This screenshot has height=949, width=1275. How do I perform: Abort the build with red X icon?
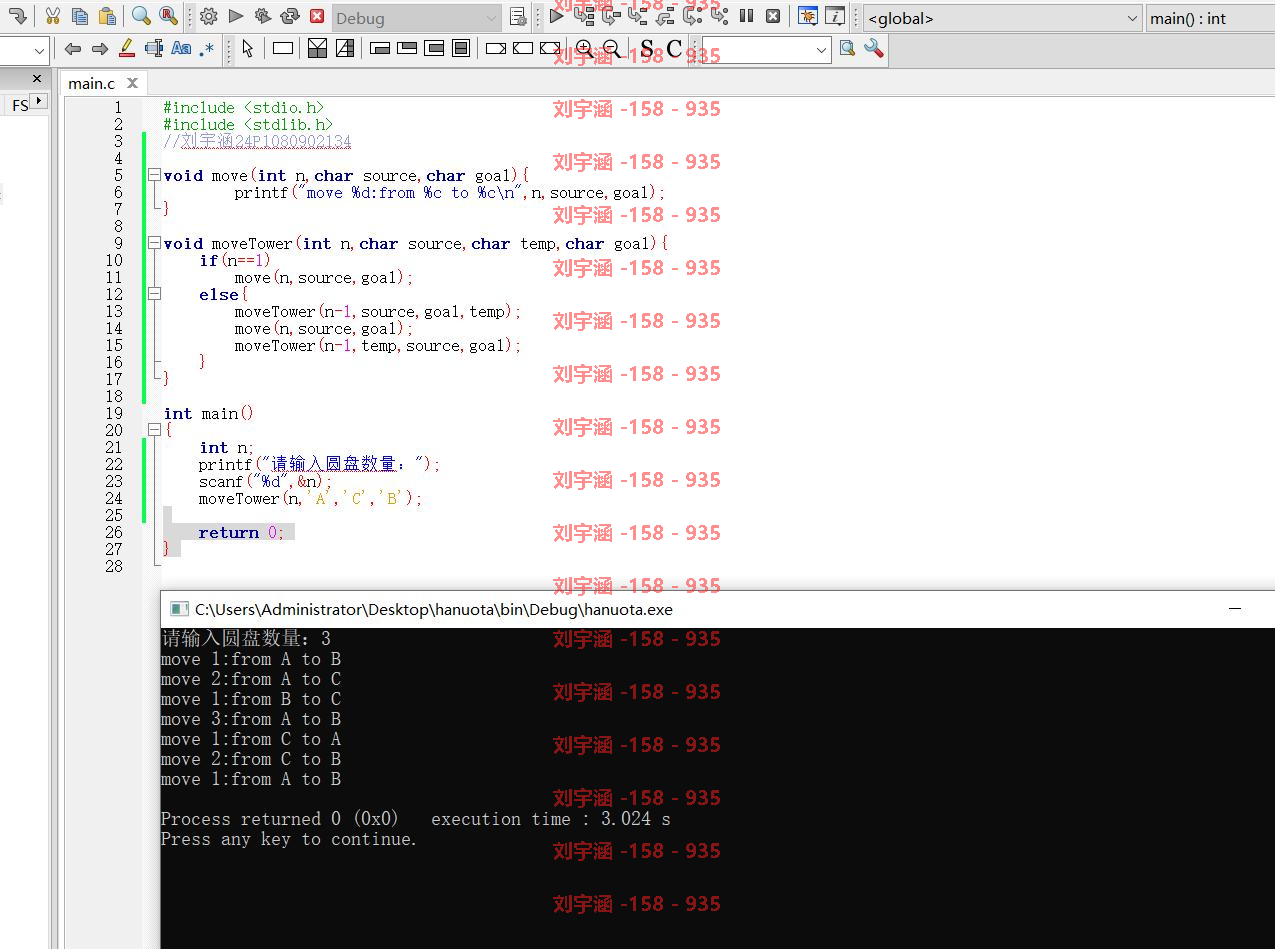point(317,16)
